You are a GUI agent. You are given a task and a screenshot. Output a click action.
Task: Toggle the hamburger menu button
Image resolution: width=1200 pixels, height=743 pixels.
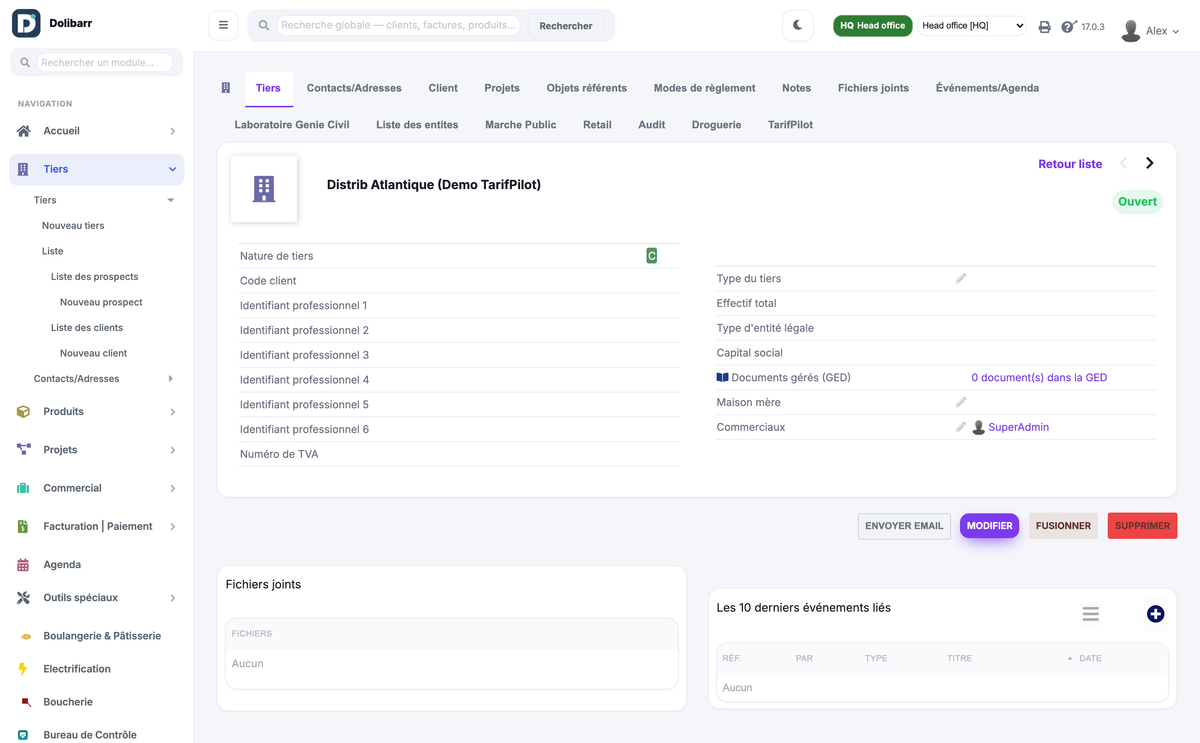(223, 25)
